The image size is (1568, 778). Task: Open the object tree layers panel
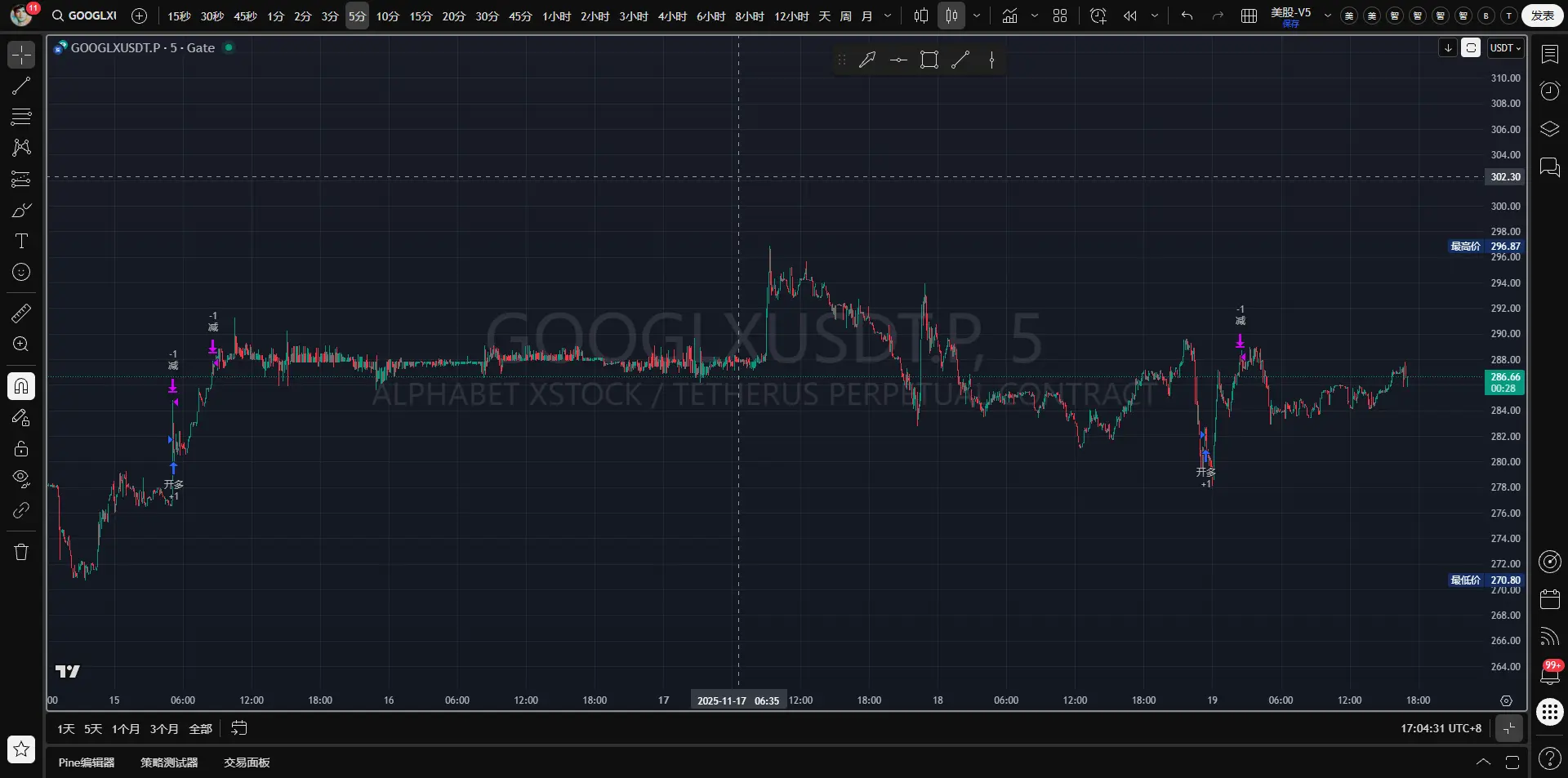click(1549, 129)
